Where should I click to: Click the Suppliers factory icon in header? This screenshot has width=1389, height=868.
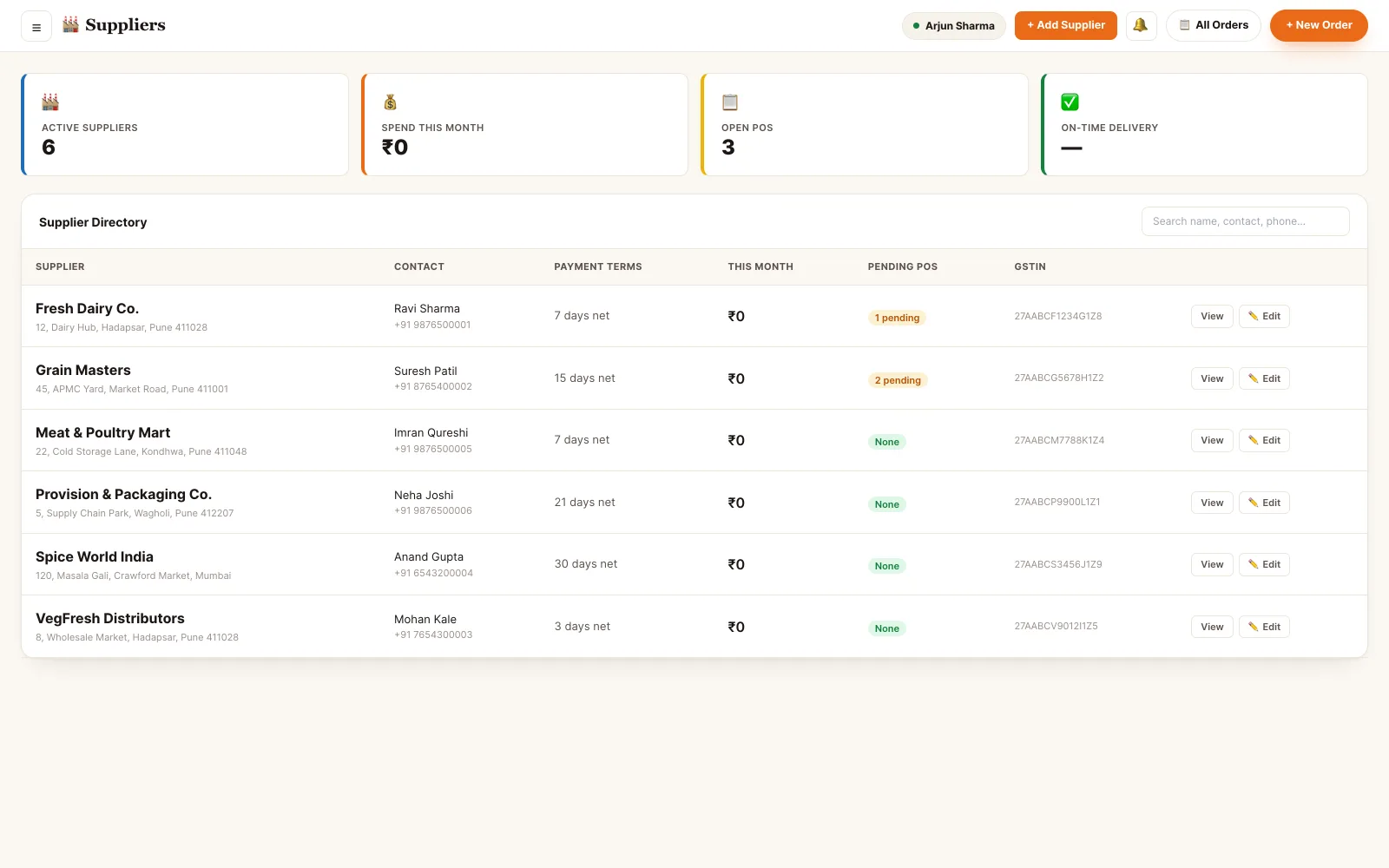(x=70, y=24)
